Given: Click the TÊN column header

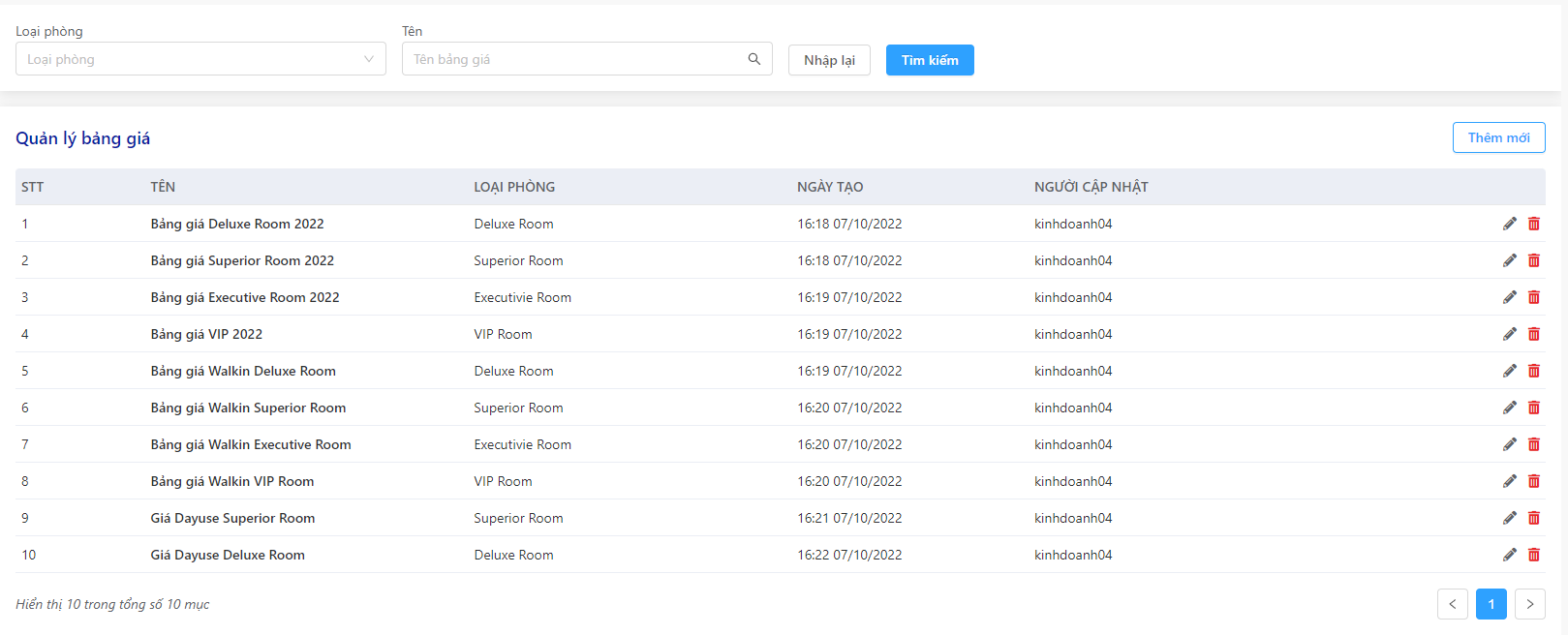Looking at the screenshot, I should 163,187.
